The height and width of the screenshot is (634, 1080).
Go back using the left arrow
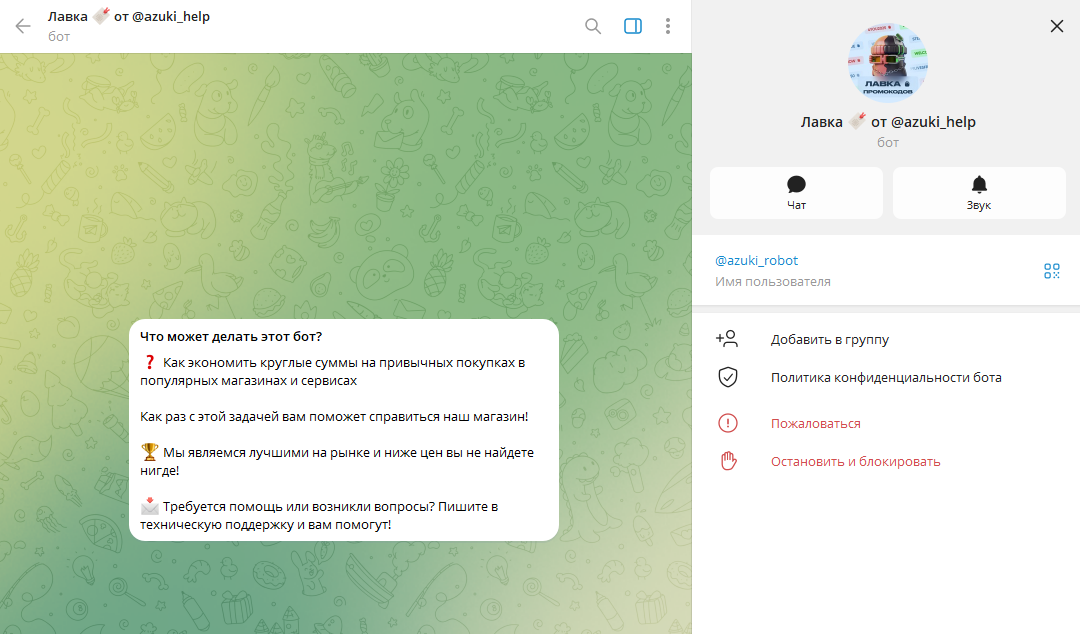click(x=23, y=26)
